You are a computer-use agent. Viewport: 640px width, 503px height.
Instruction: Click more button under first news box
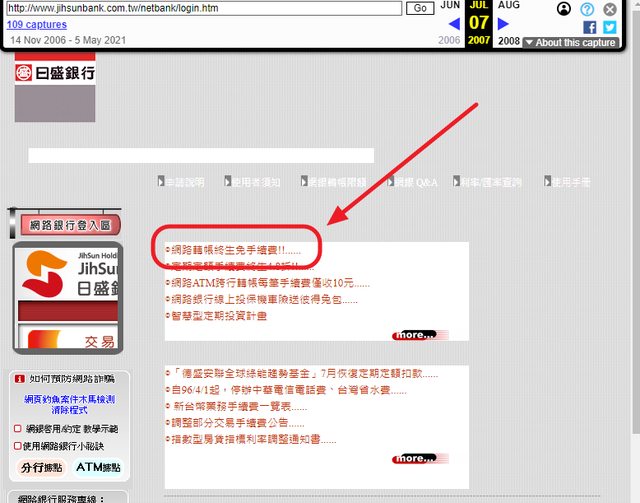pos(414,335)
